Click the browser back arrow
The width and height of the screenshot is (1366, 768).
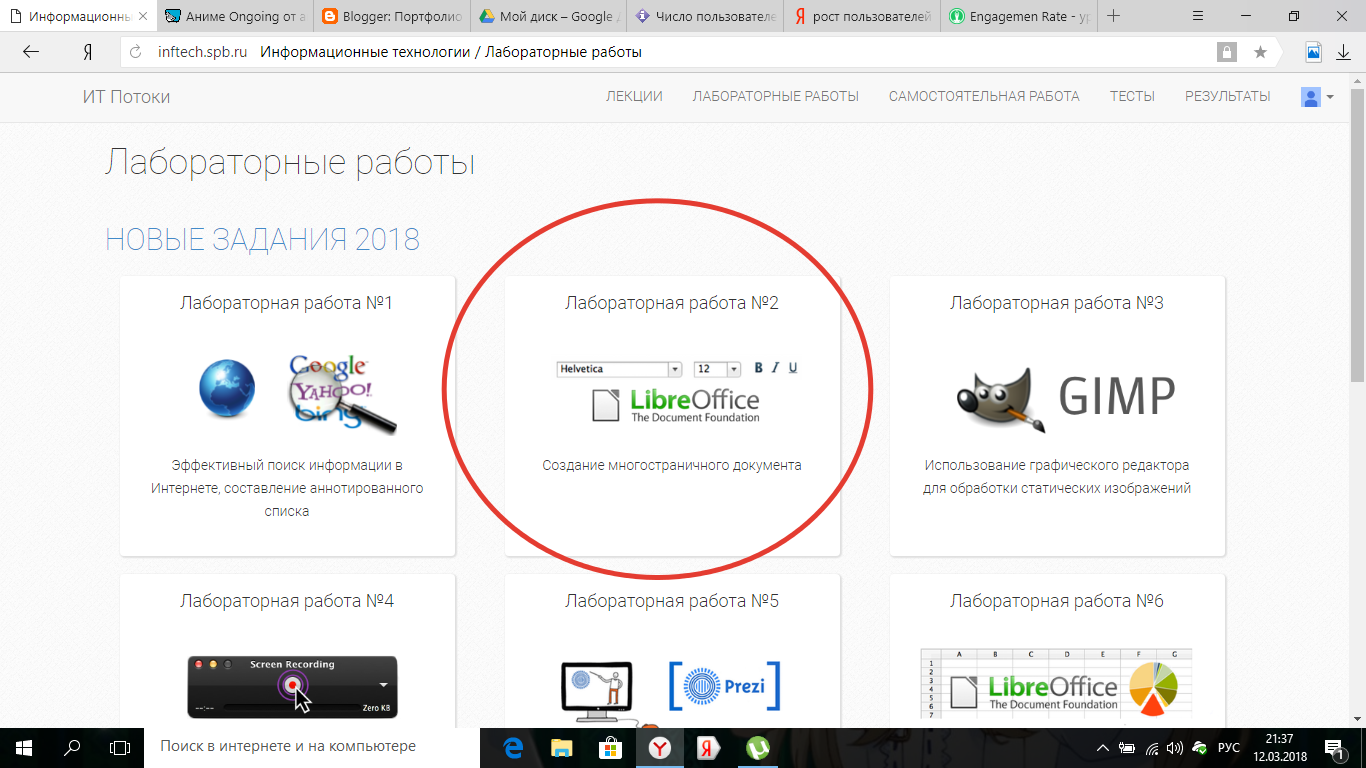point(31,52)
